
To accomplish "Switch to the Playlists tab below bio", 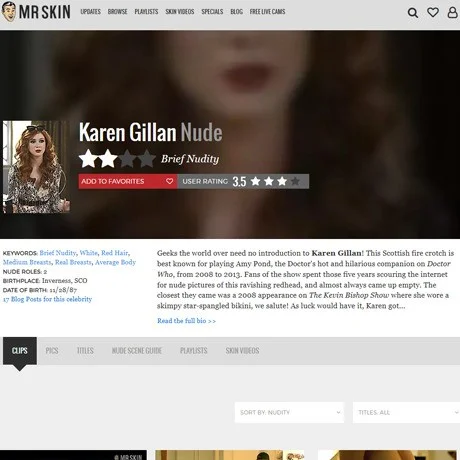I will [194, 351].
